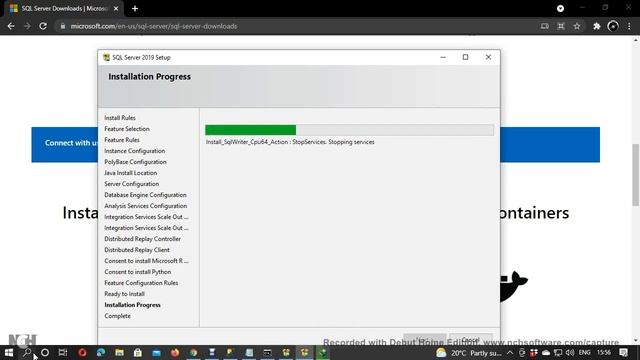
Task: Select SQL Server Downloads browser tab
Action: (63, 9)
